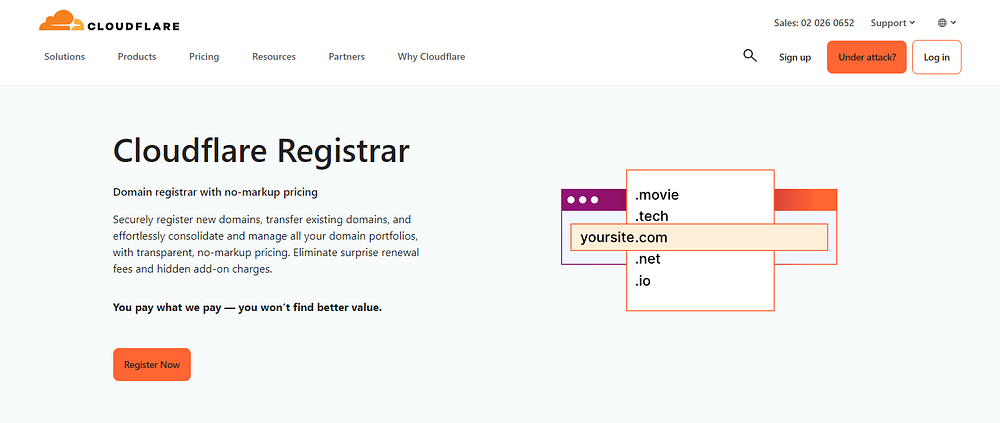This screenshot has height=423, width=1000.
Task: Open the Resources menu
Action: (274, 57)
